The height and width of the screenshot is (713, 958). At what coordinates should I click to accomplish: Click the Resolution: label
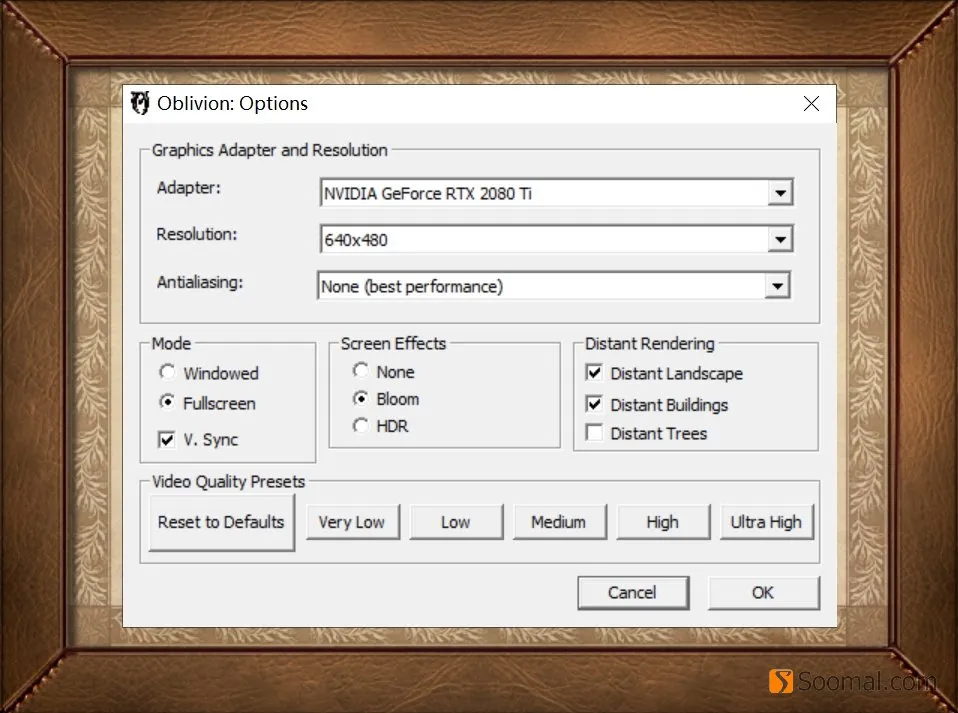197,234
